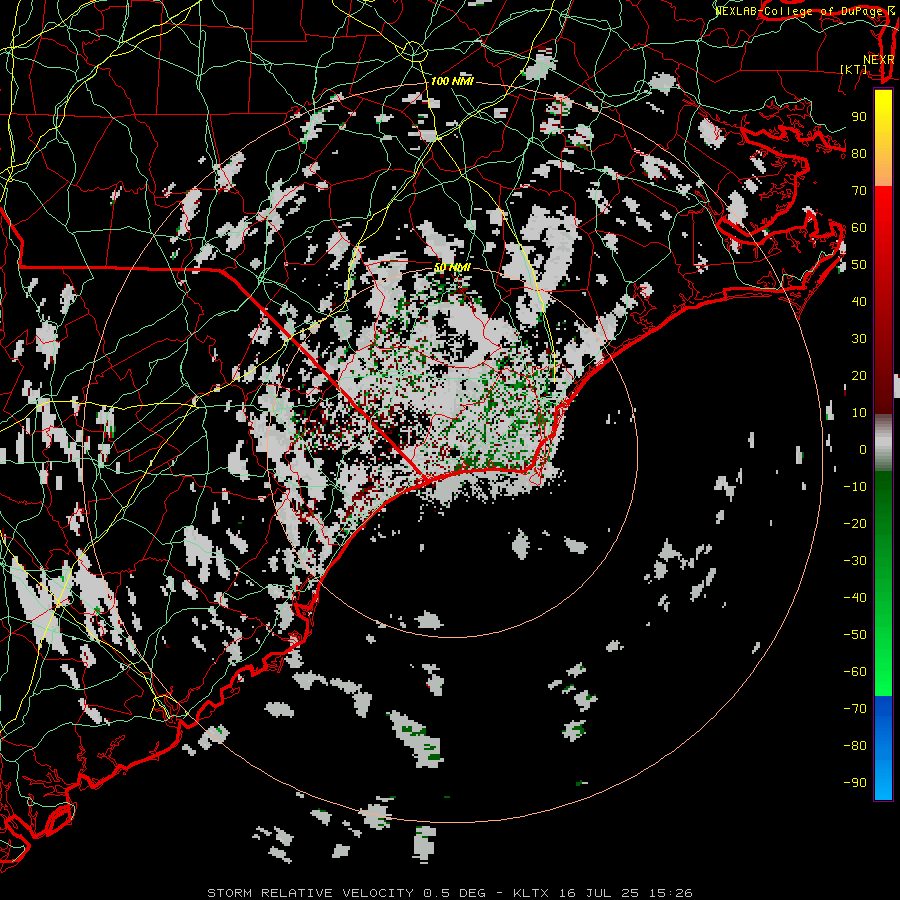The width and height of the screenshot is (900, 900).
Task: Click the 0.5 DEG elevation text
Action: [454, 893]
